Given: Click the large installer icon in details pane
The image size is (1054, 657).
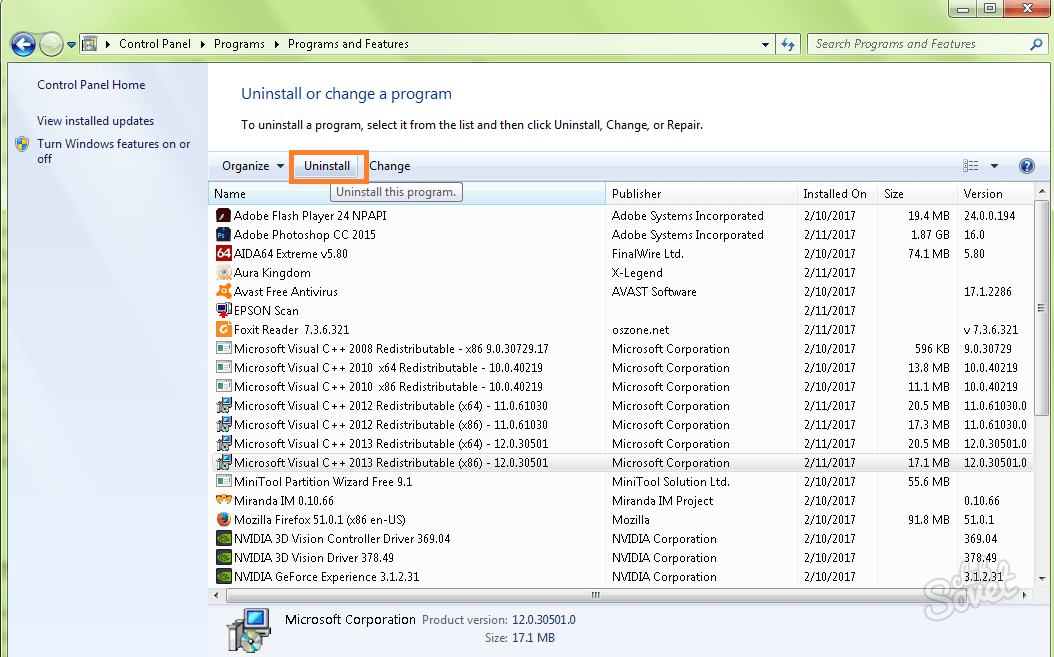Looking at the screenshot, I should pos(248,630).
